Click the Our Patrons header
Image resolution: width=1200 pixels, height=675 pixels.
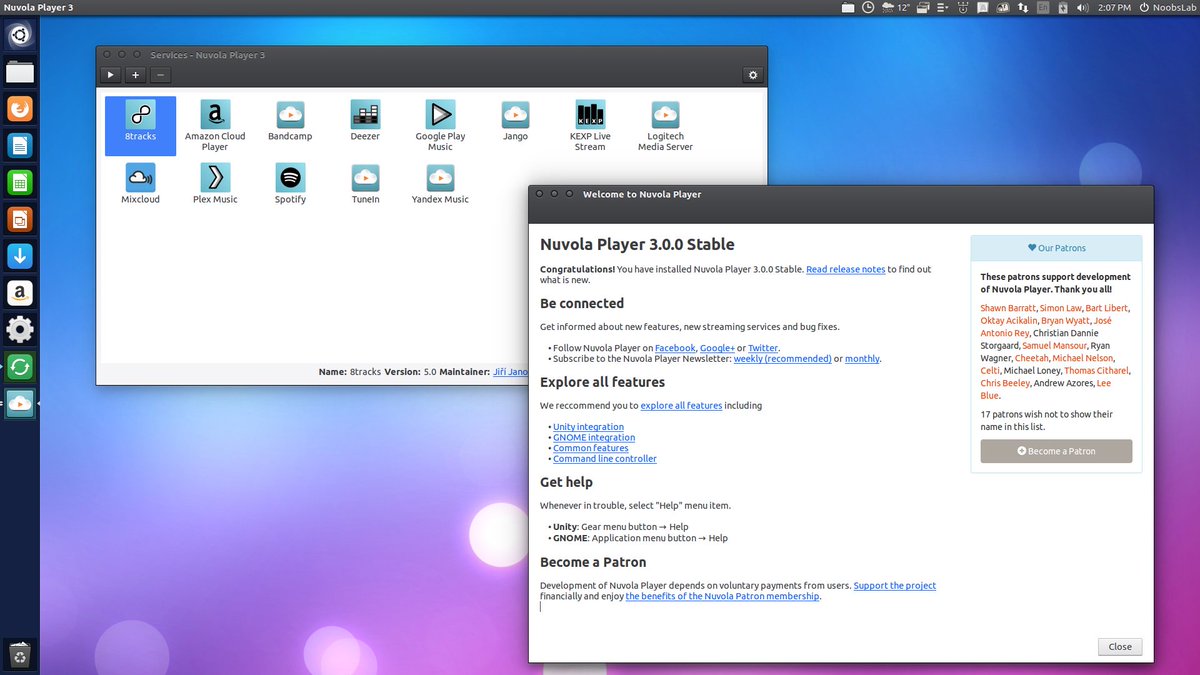(x=1056, y=248)
